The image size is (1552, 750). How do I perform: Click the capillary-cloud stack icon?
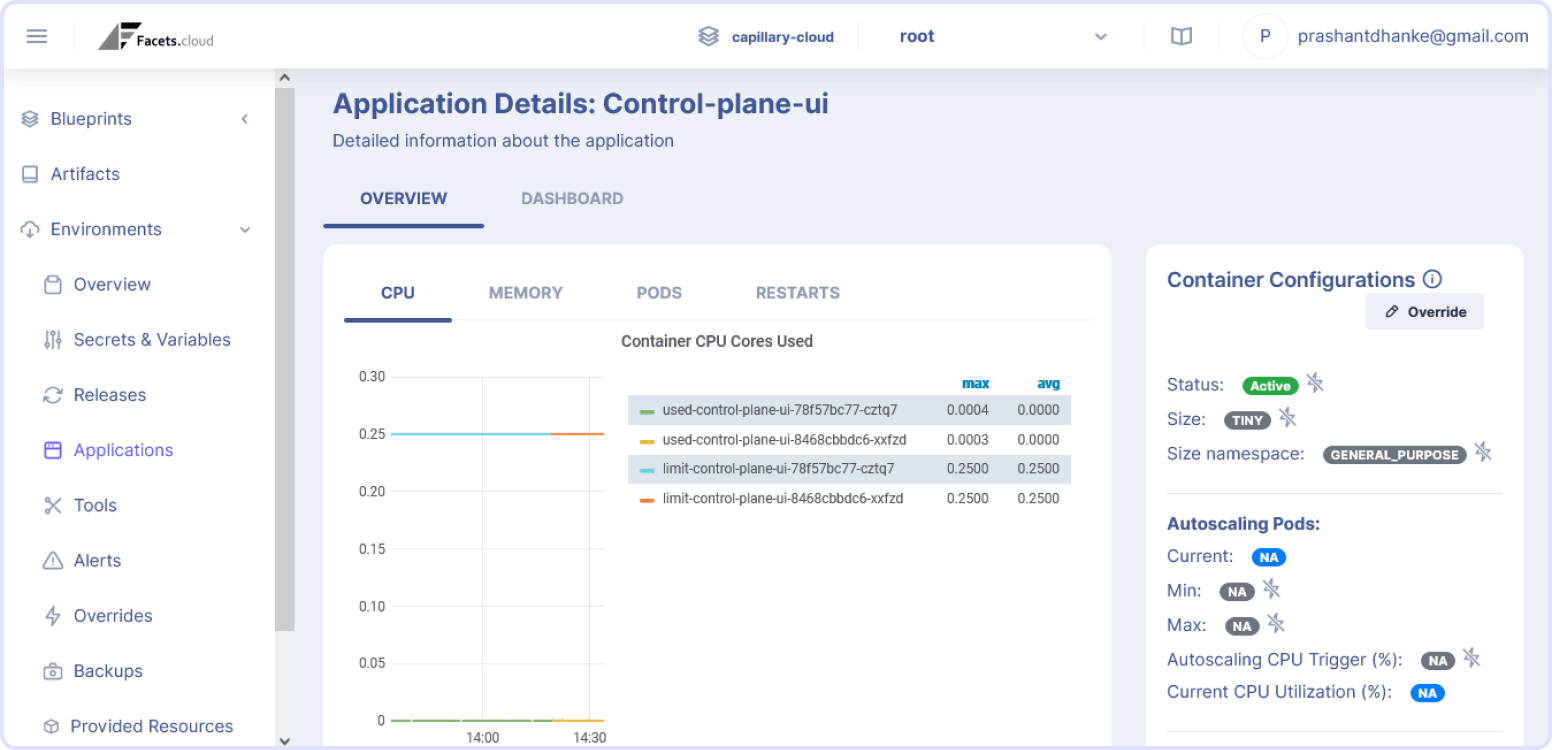[x=708, y=37]
